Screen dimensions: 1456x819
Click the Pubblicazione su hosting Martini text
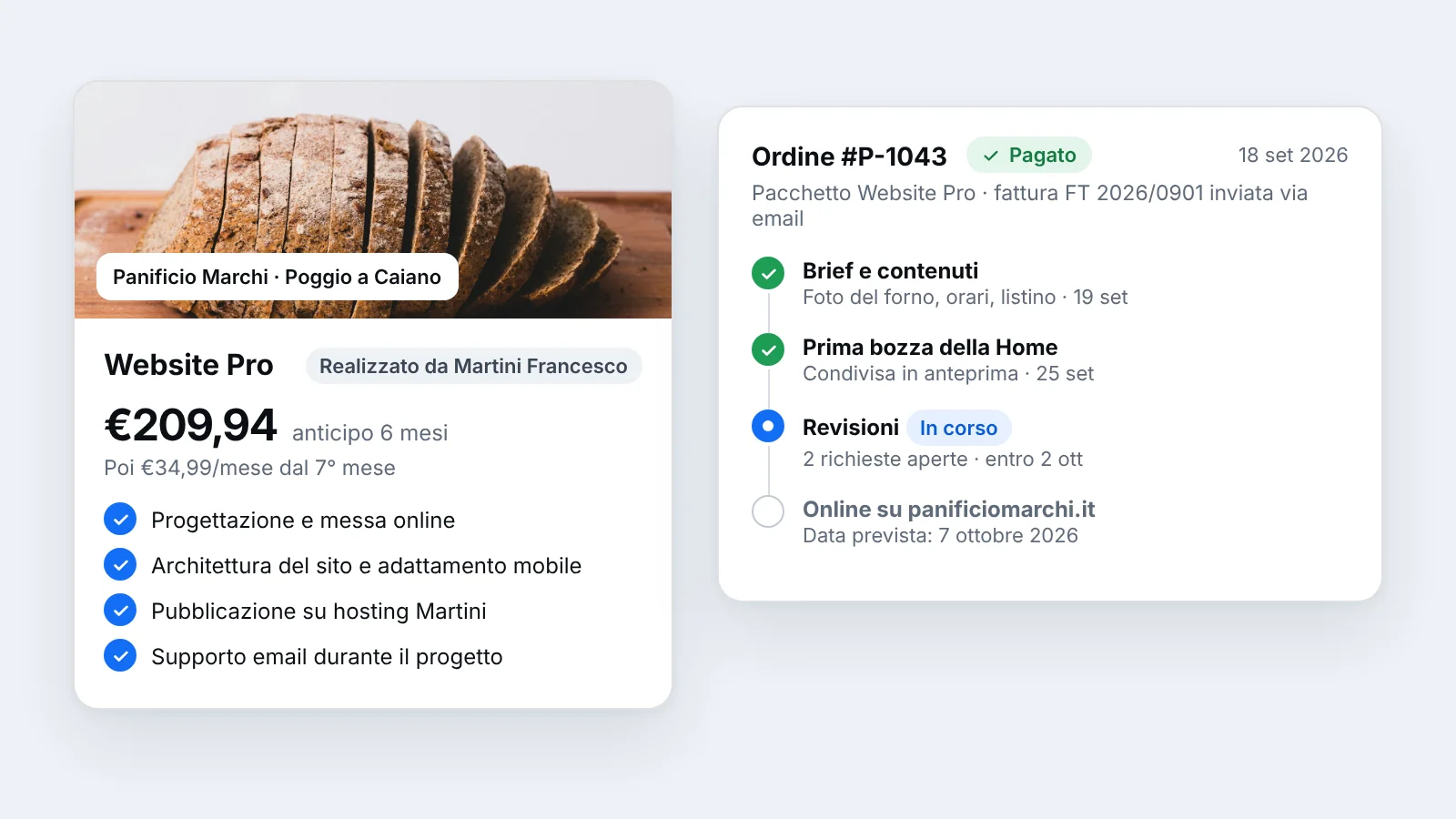[318, 612]
